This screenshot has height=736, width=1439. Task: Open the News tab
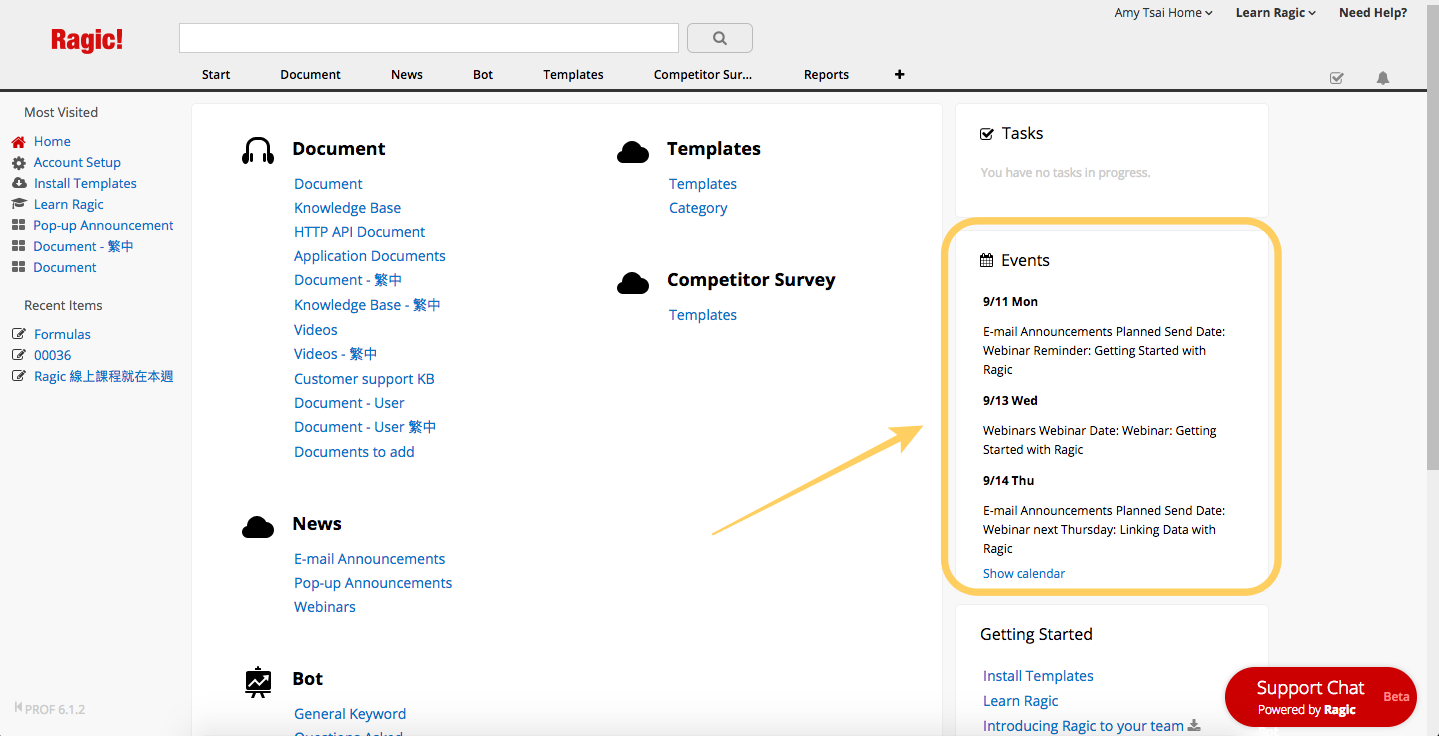point(407,74)
